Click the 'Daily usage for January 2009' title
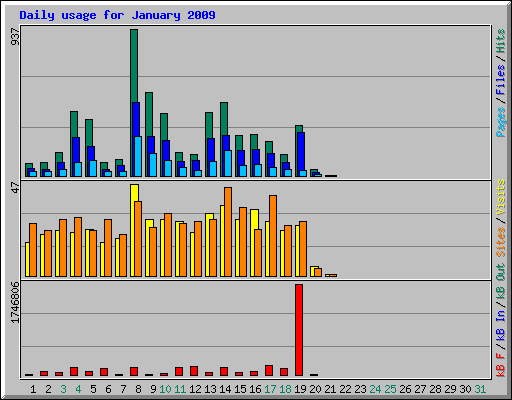Image resolution: width=512 pixels, height=400 pixels. click(117, 15)
